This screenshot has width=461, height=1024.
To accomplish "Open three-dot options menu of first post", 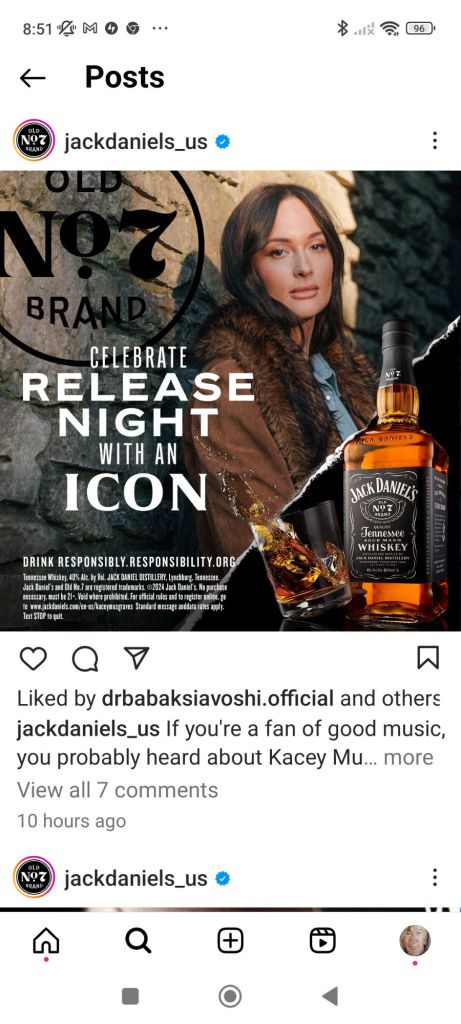I will point(434,140).
